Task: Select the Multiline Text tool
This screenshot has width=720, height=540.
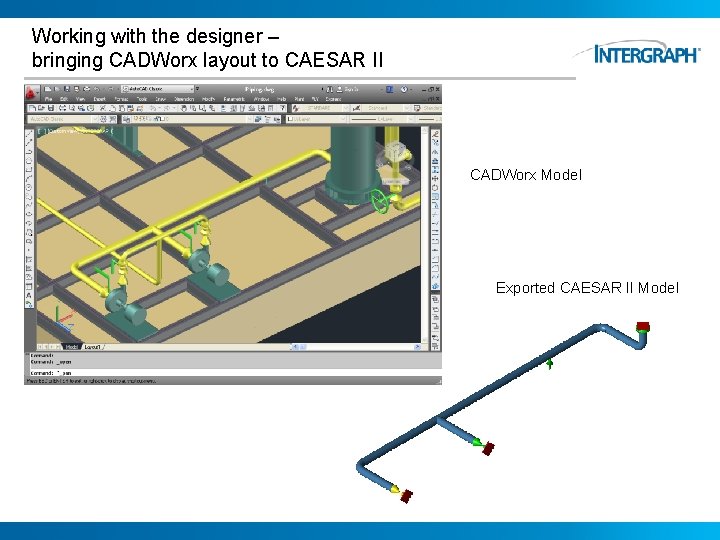Action: 29,295
